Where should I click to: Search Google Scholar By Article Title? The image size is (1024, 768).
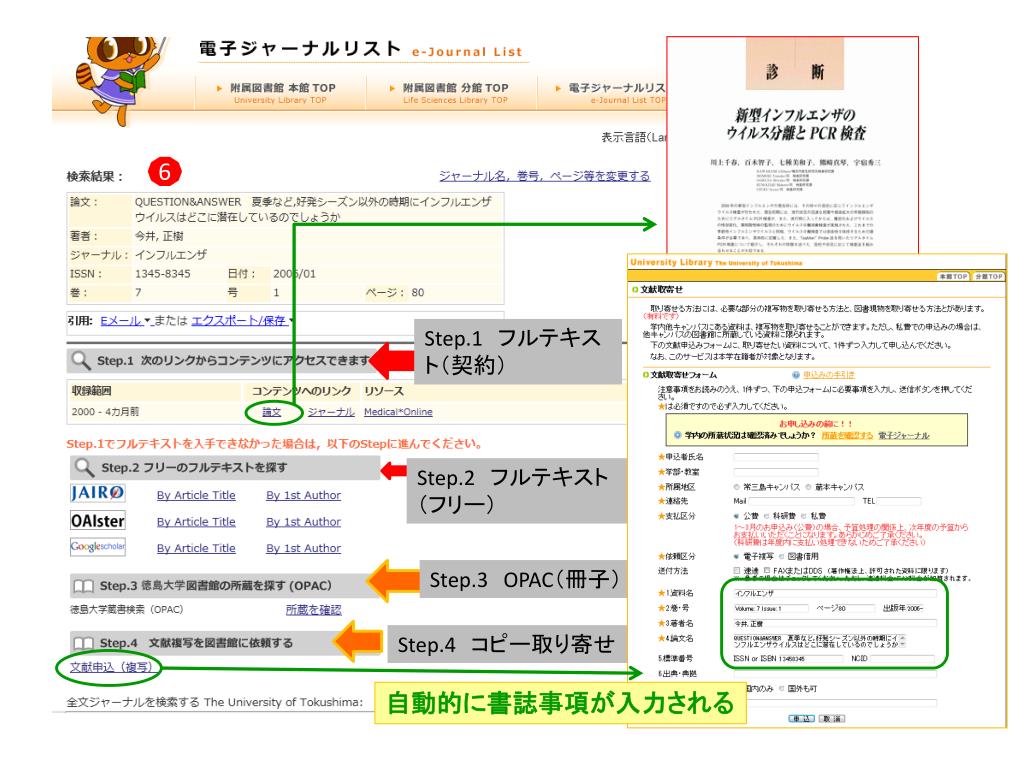[x=196, y=548]
